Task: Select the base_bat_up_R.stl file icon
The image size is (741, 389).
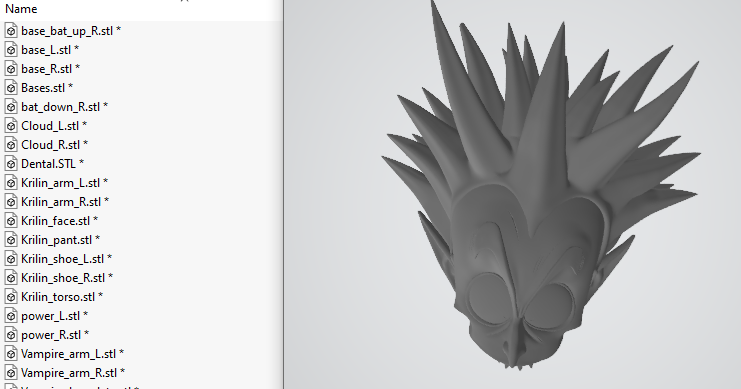Action: pyautogui.click(x=11, y=31)
